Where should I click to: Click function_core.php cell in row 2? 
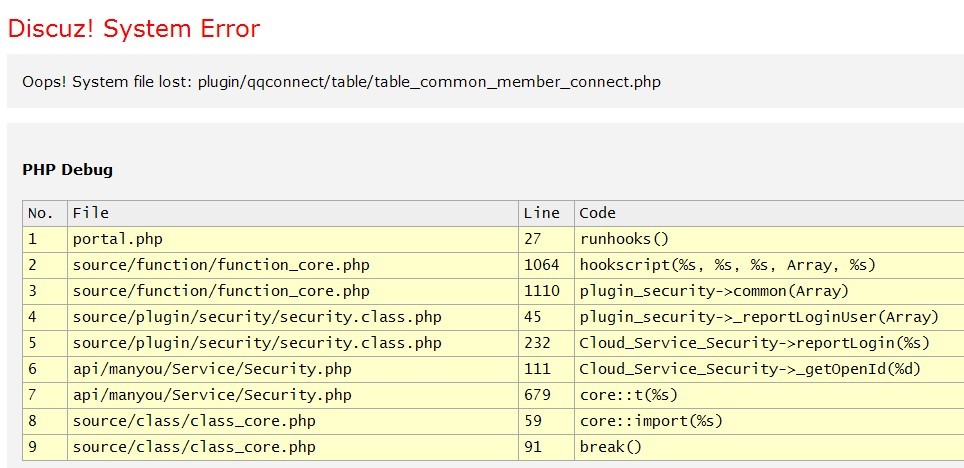(x=293, y=265)
